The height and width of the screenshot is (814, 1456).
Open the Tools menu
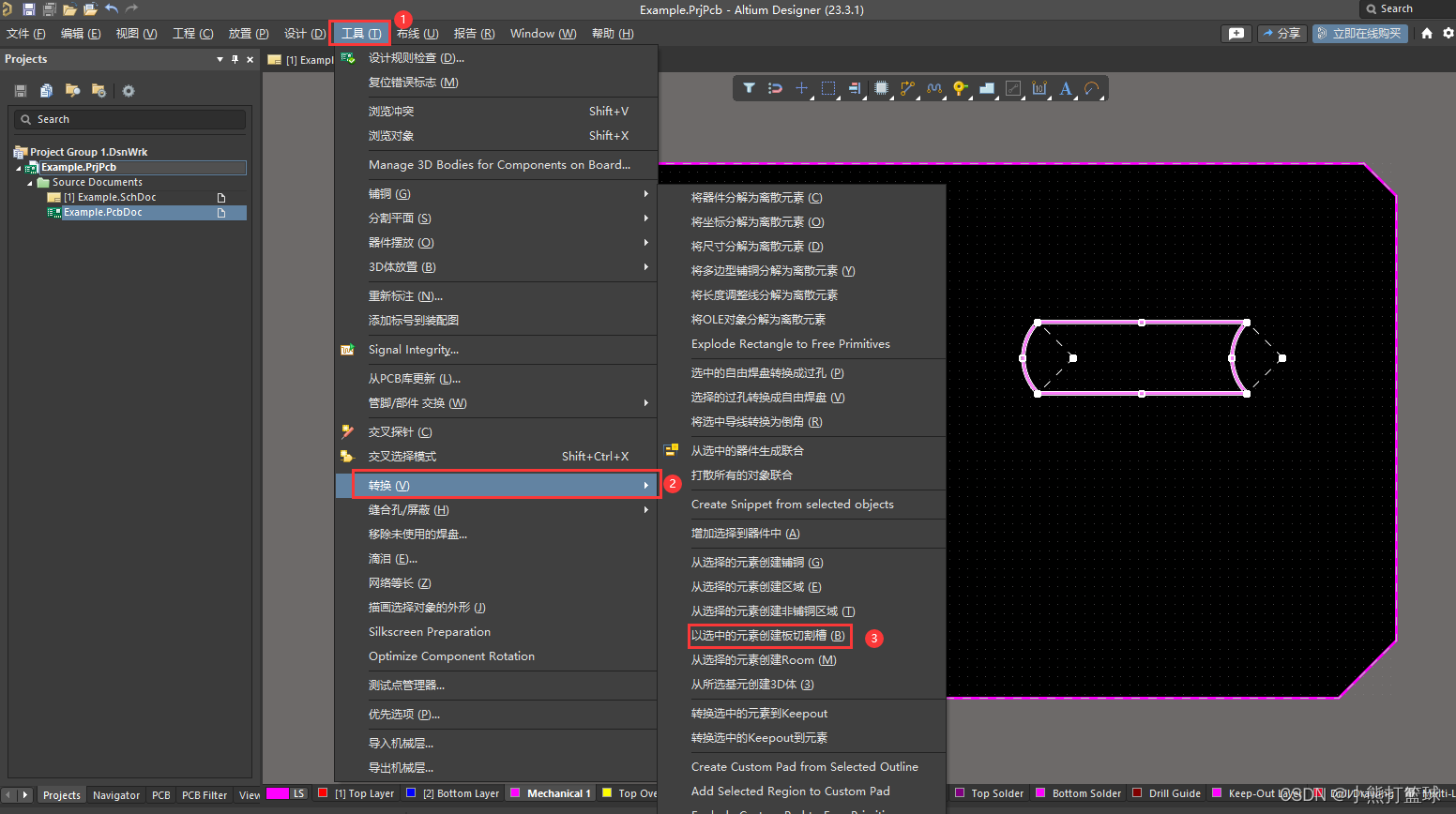(360, 33)
